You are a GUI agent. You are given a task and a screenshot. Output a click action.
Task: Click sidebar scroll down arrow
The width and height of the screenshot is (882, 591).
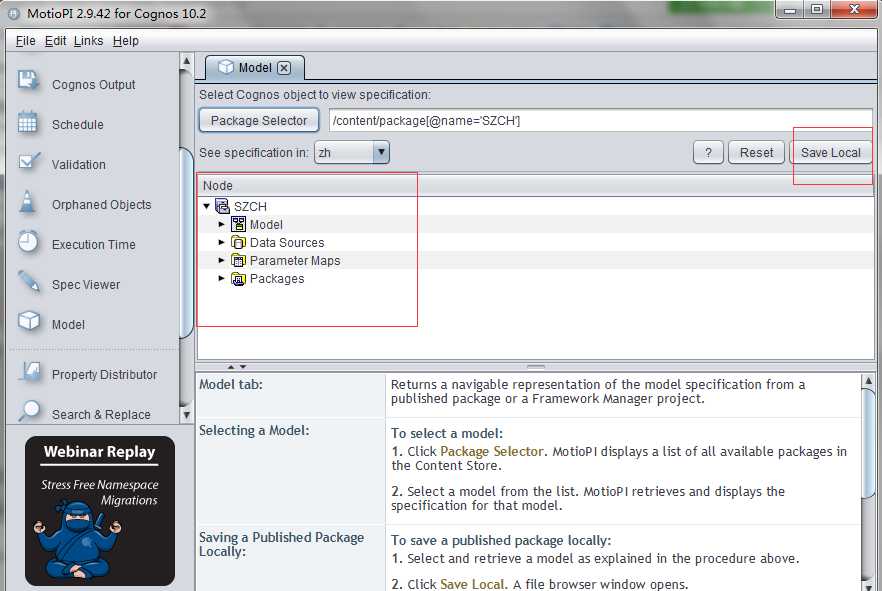186,415
